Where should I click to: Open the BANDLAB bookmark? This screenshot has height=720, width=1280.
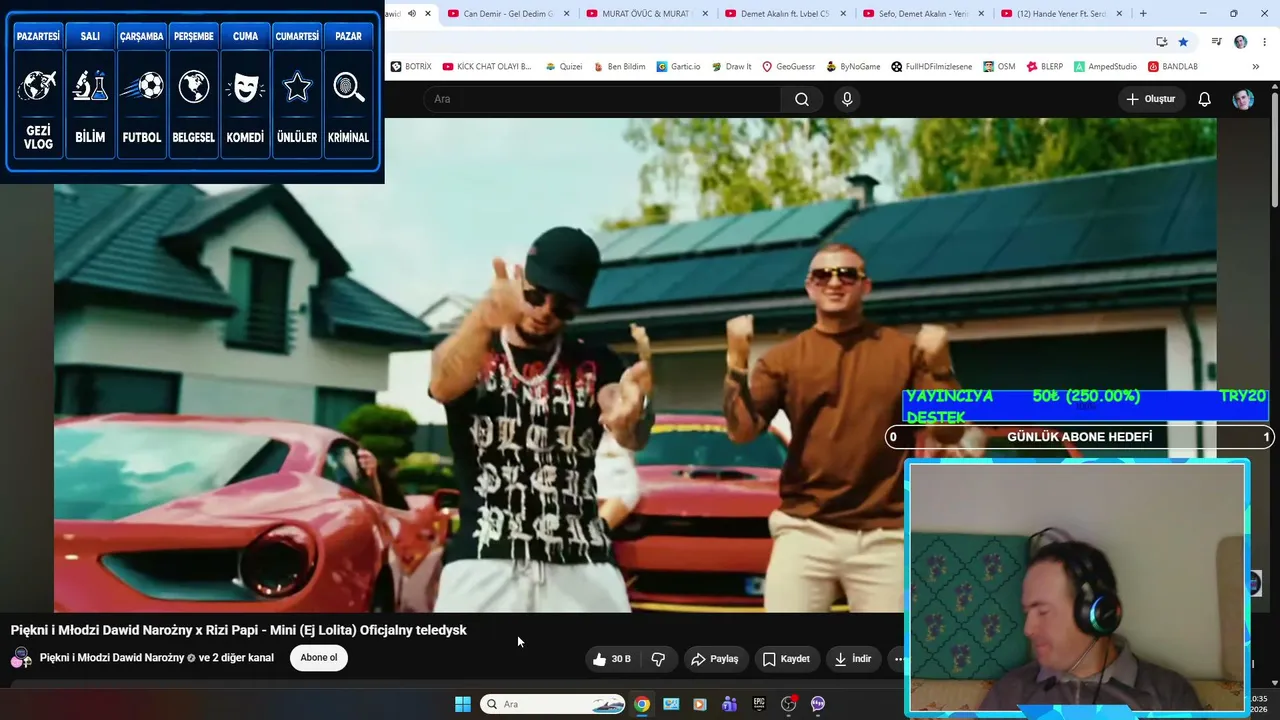(1173, 67)
